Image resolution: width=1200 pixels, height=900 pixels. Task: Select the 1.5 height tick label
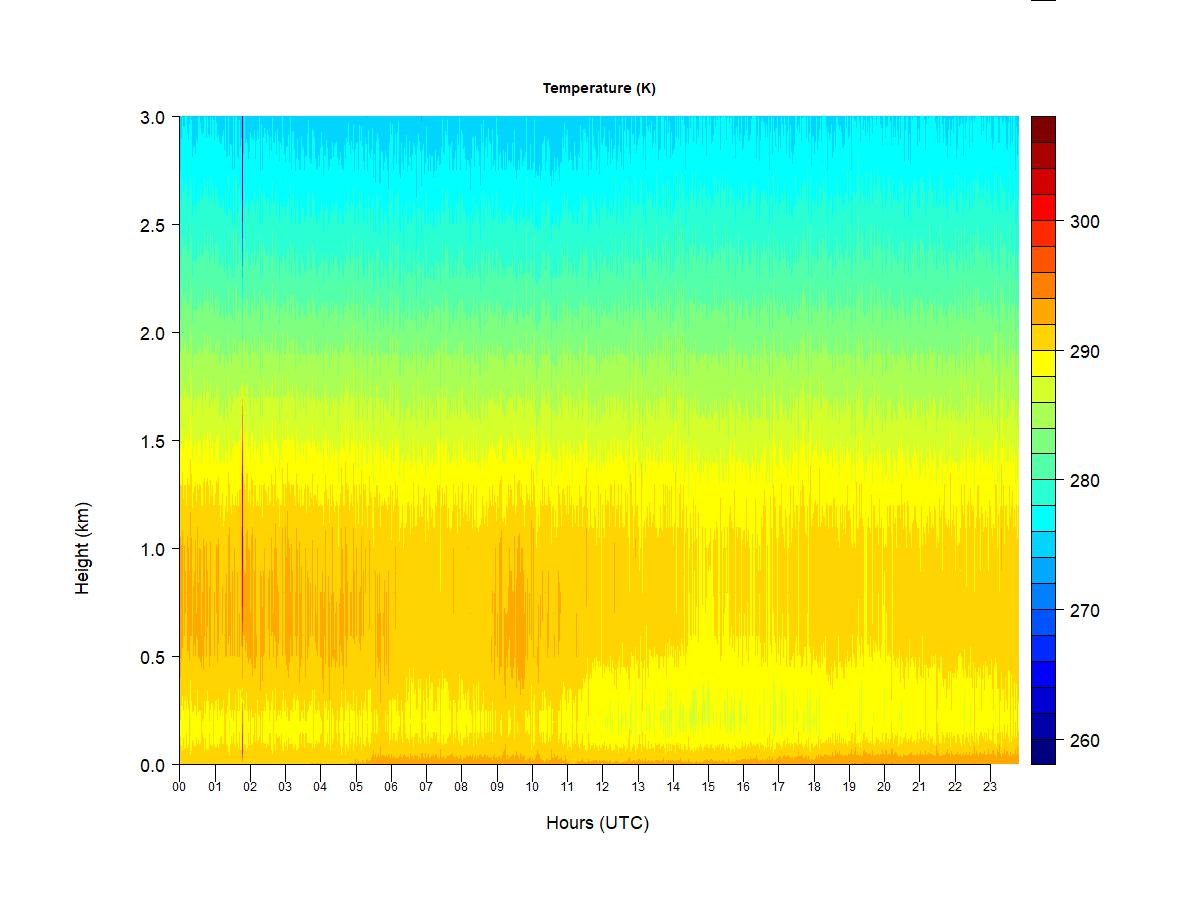152,441
